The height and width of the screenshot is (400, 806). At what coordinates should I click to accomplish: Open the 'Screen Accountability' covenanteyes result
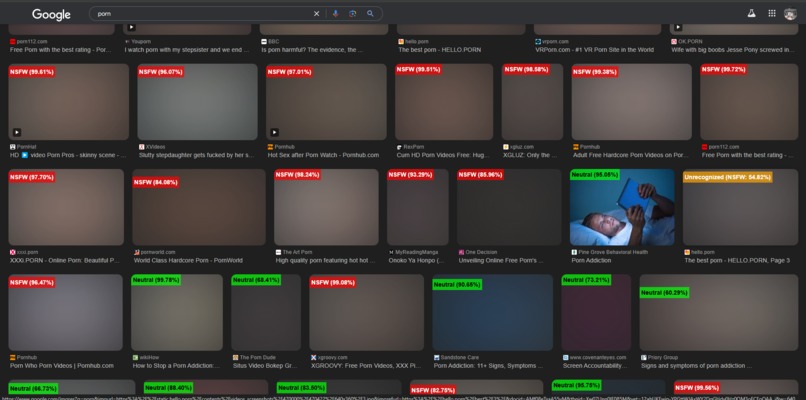tap(595, 366)
